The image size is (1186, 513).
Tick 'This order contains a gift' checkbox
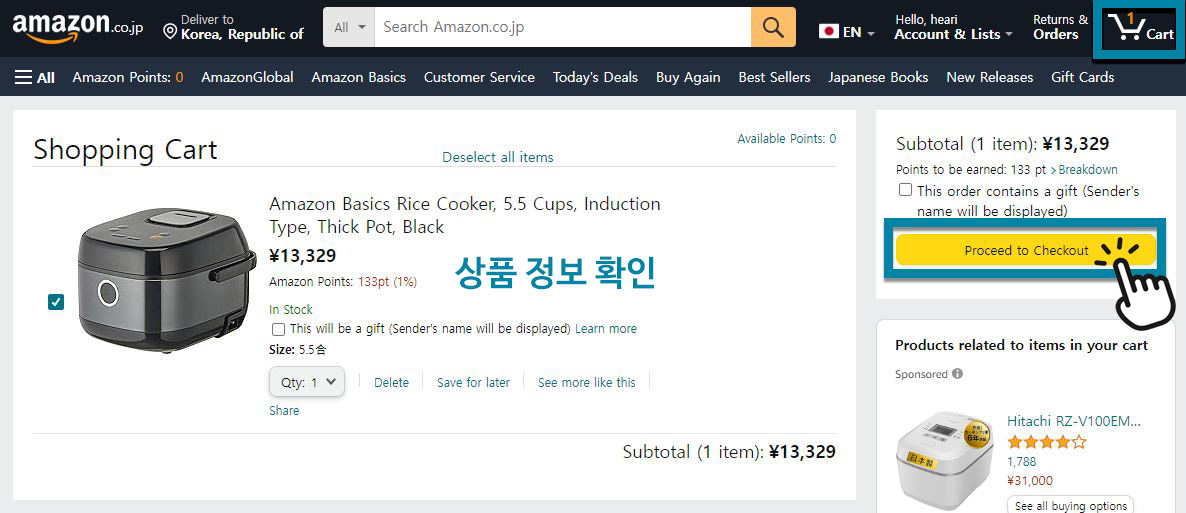point(905,191)
